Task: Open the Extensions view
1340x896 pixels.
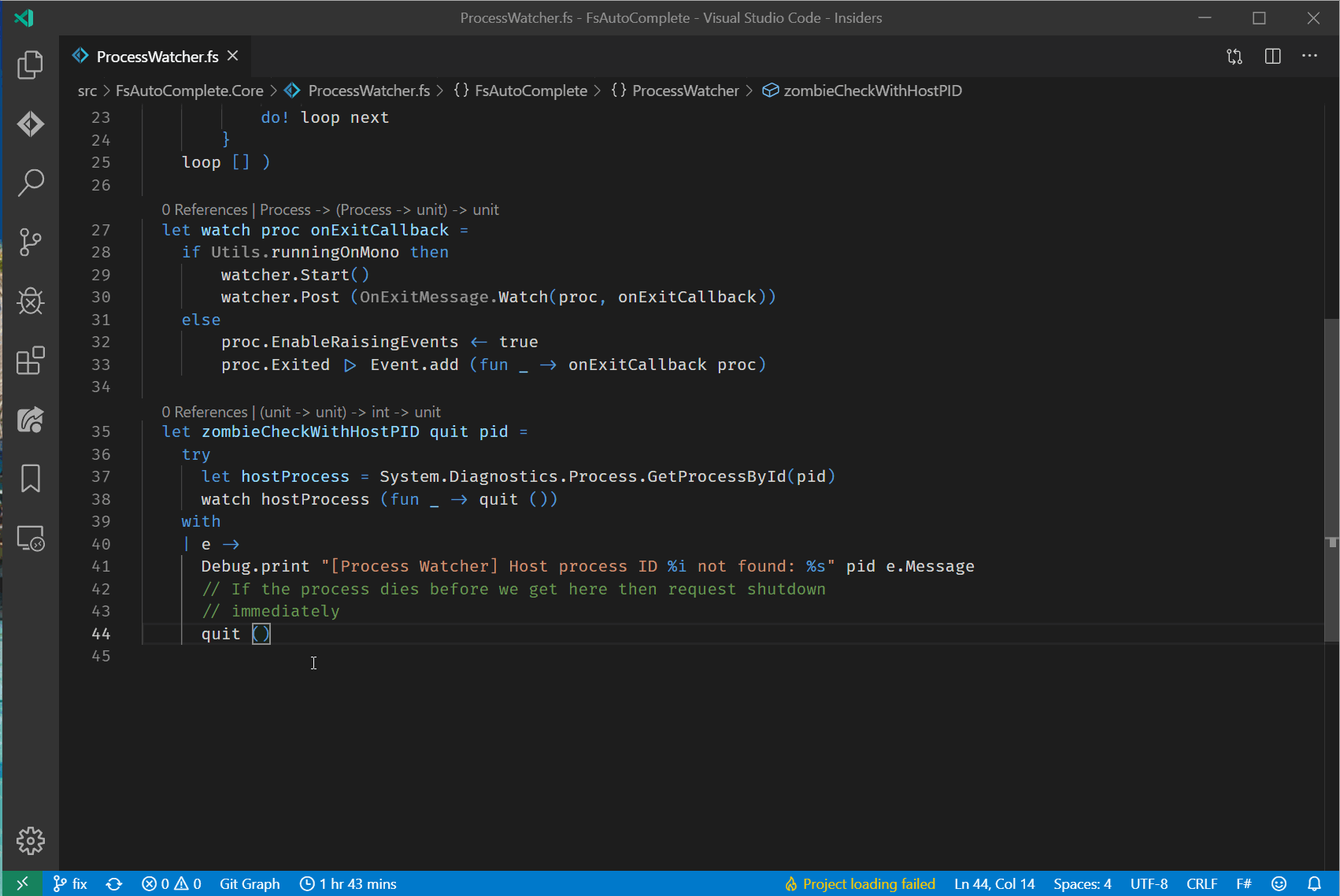Action: click(x=31, y=361)
